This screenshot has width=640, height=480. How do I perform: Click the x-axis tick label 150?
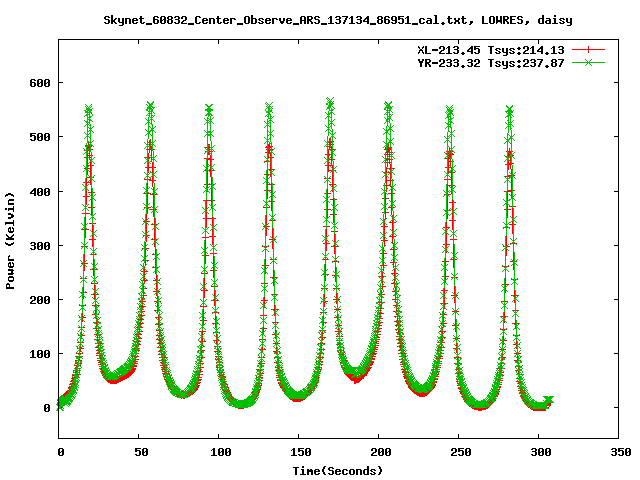pos(300,452)
